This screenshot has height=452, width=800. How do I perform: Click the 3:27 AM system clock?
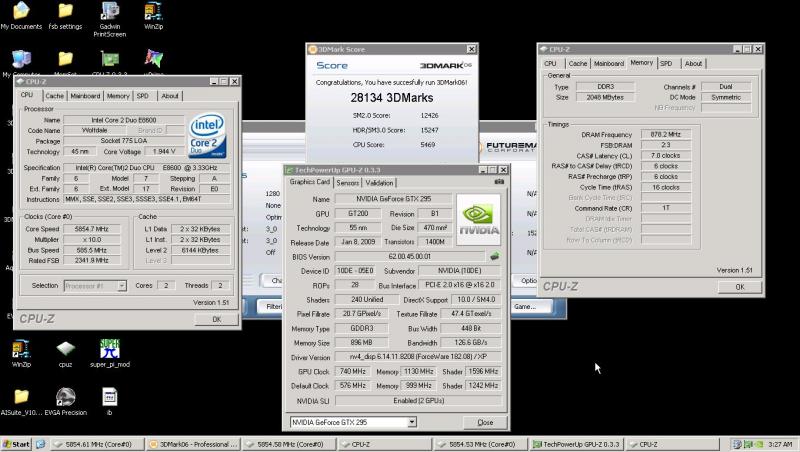coord(780,444)
